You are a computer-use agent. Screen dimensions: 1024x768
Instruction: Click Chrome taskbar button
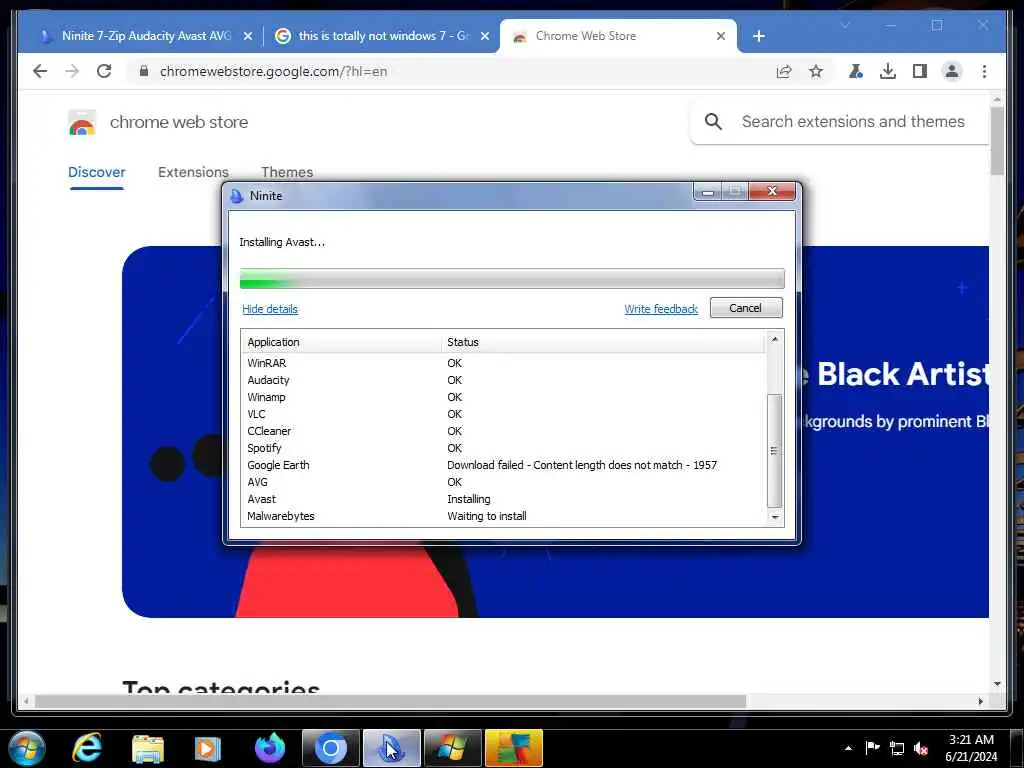point(330,748)
